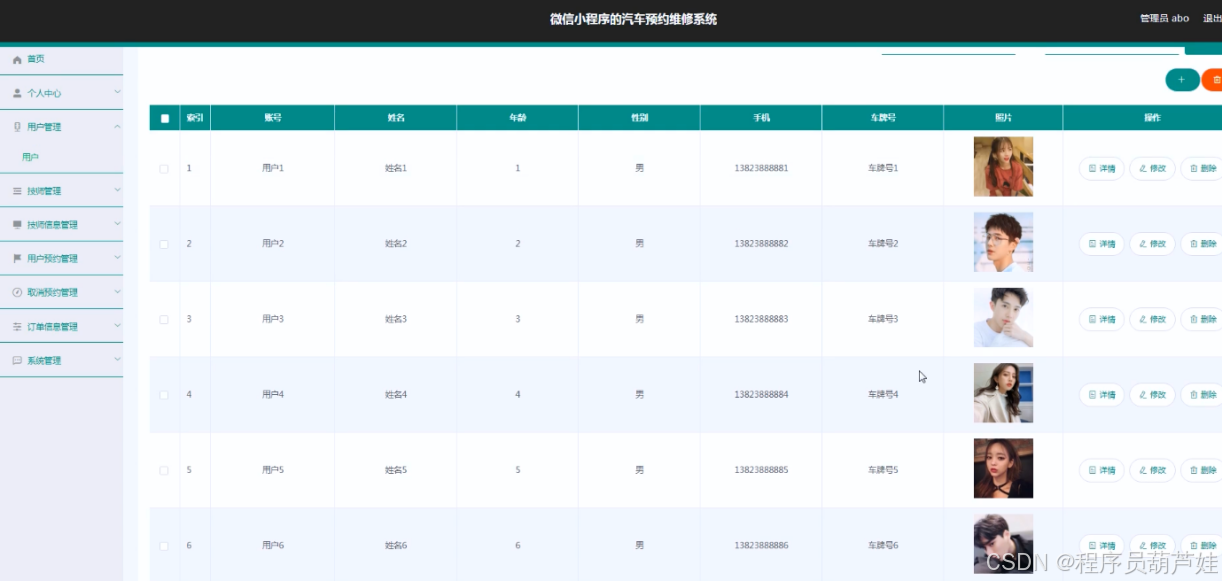
Task: Click the orange trash batch-delete button
Action: coord(1212,80)
